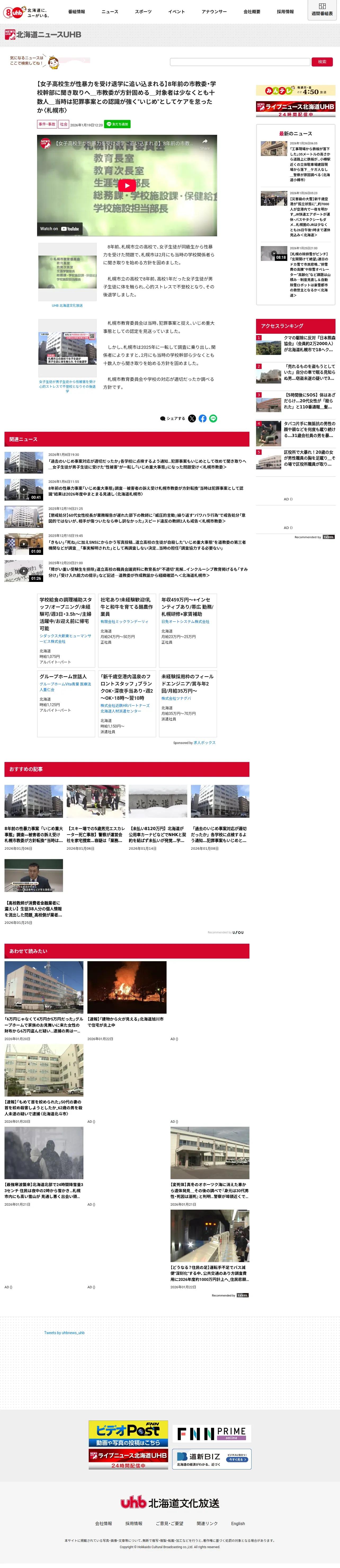Click the uhb 北海道文化放送 footer logo
The width and height of the screenshot is (340, 1568).
pos(170,1503)
